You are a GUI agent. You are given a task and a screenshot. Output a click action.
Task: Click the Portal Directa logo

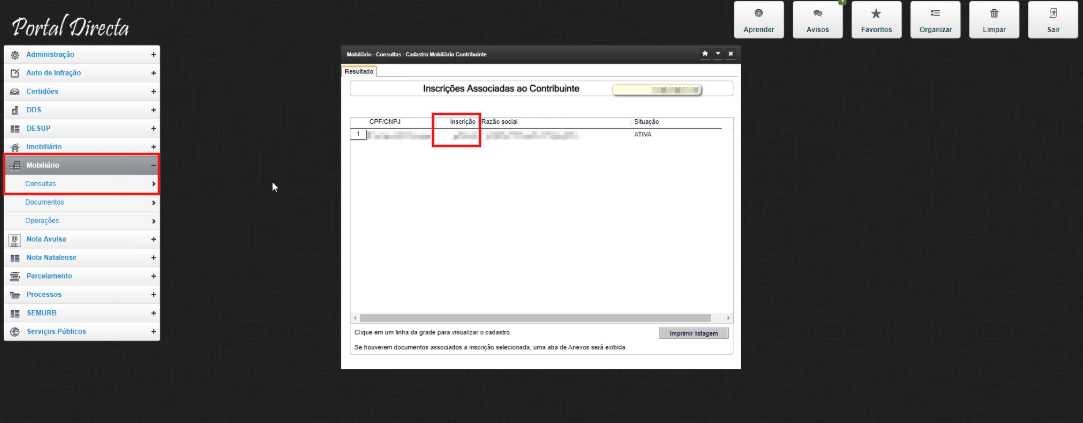pyautogui.click(x=70, y=27)
